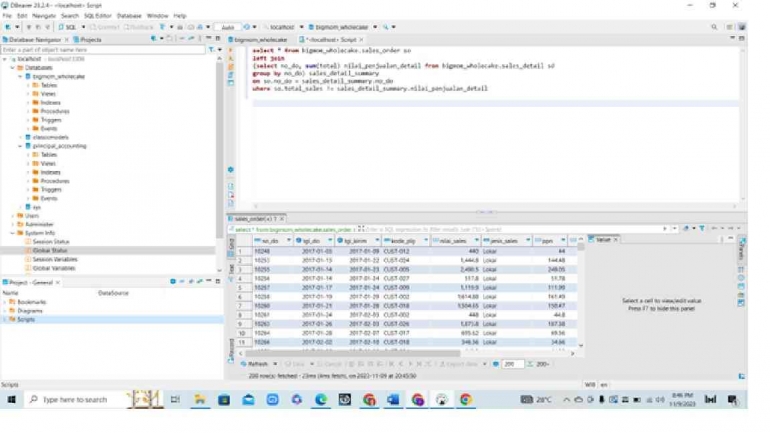Click the Export data button
The width and height of the screenshot is (770, 433).
[x=459, y=364]
